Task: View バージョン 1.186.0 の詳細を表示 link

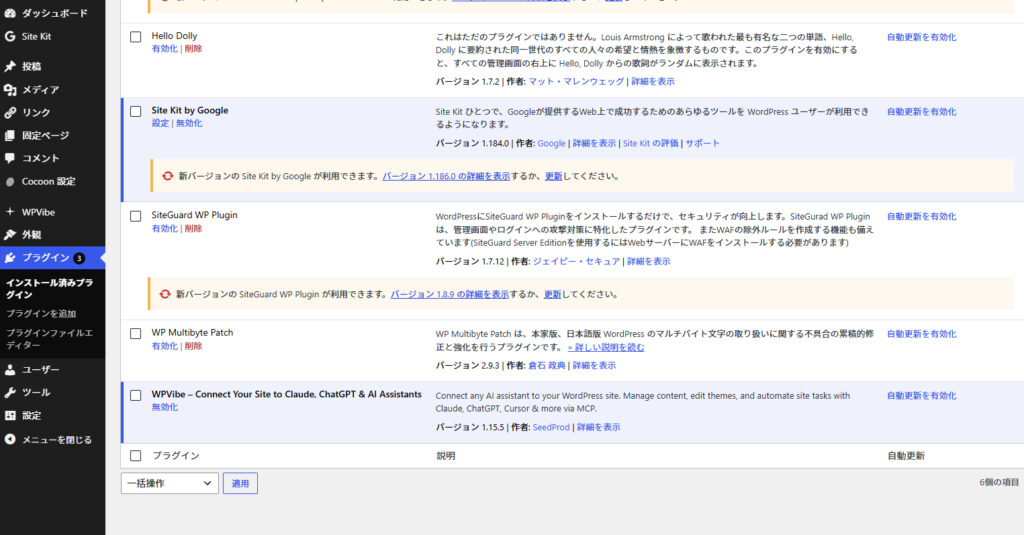Action: pos(446,176)
